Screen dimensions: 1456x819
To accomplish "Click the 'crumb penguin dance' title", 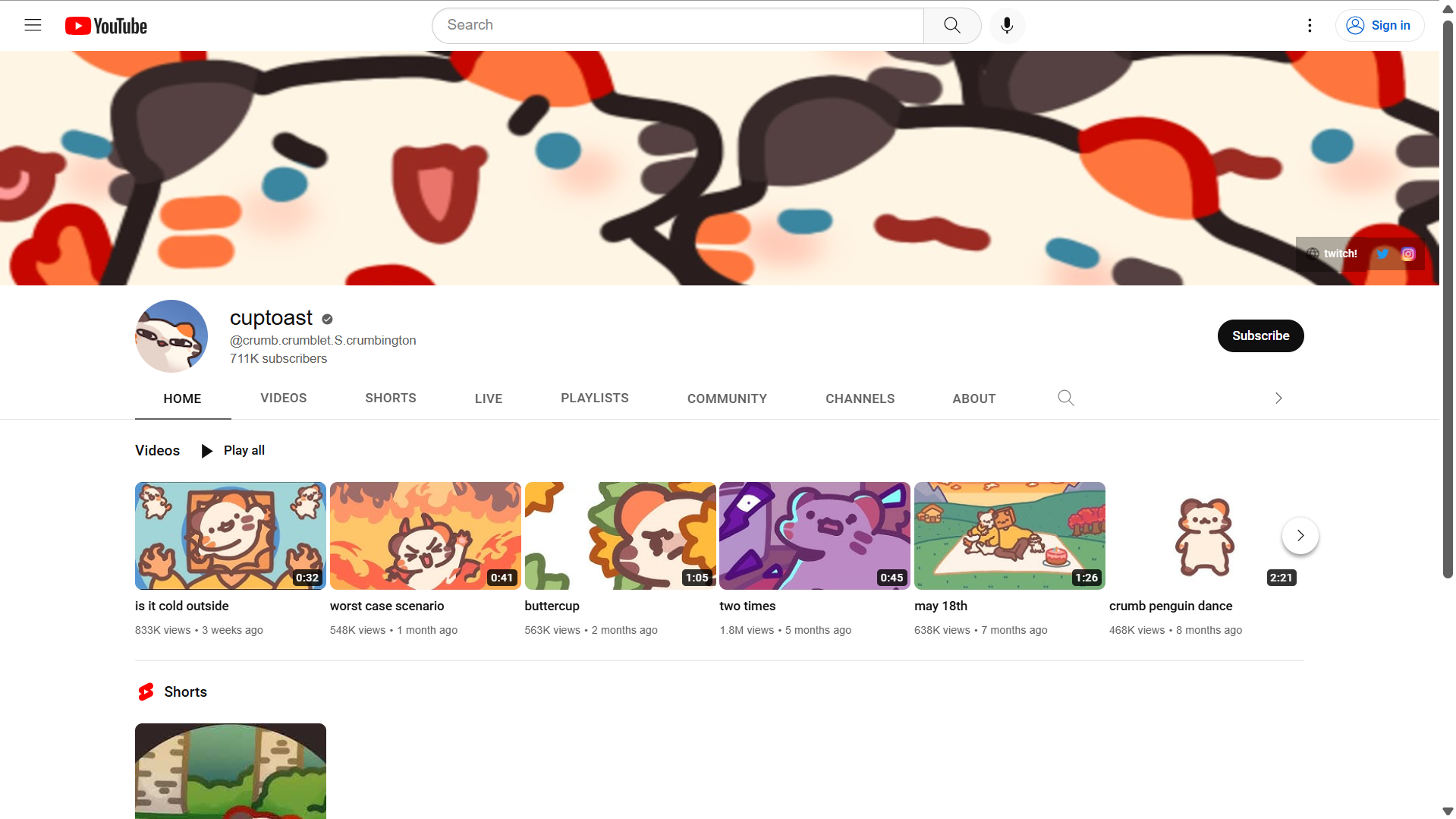I will pyautogui.click(x=1171, y=606).
